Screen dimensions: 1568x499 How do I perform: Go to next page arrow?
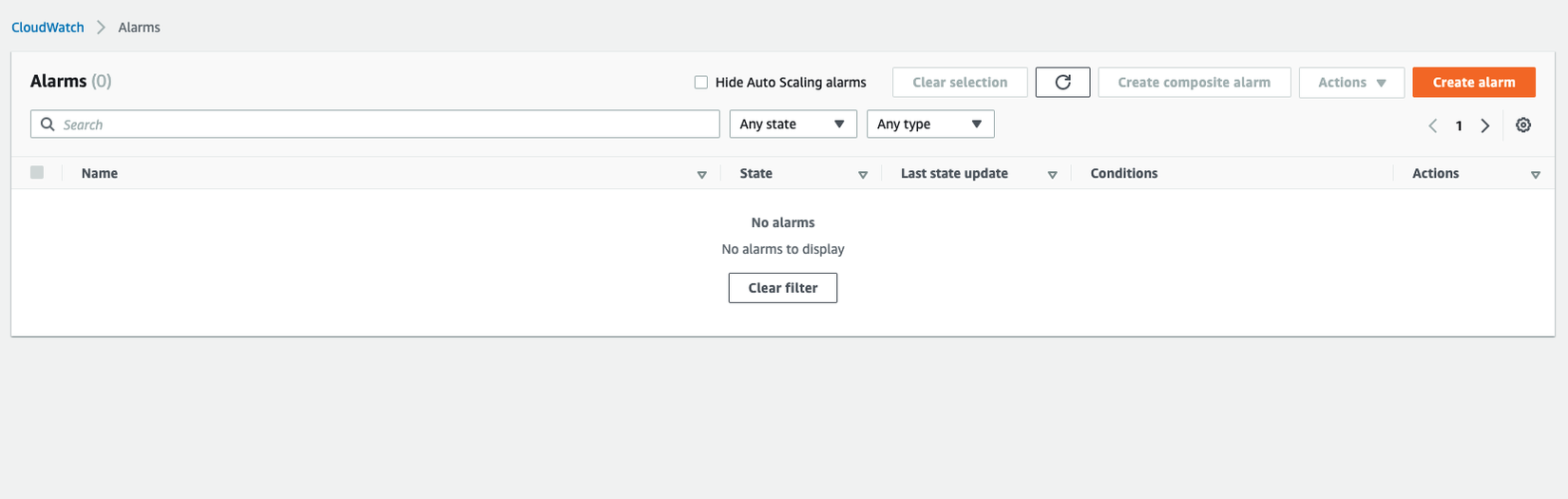point(1485,125)
